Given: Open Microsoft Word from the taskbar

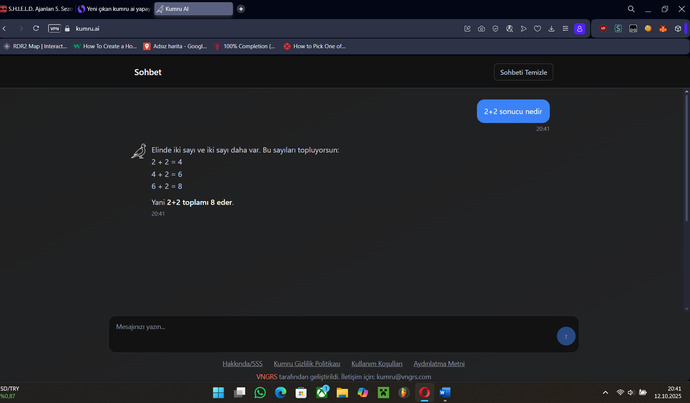Looking at the screenshot, I should [x=445, y=392].
